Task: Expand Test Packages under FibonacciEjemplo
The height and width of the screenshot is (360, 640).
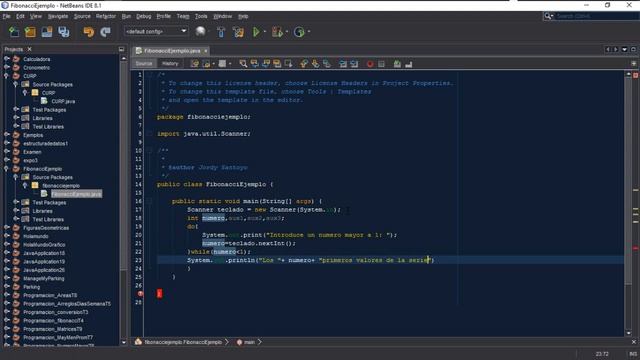Action: click(x=16, y=202)
